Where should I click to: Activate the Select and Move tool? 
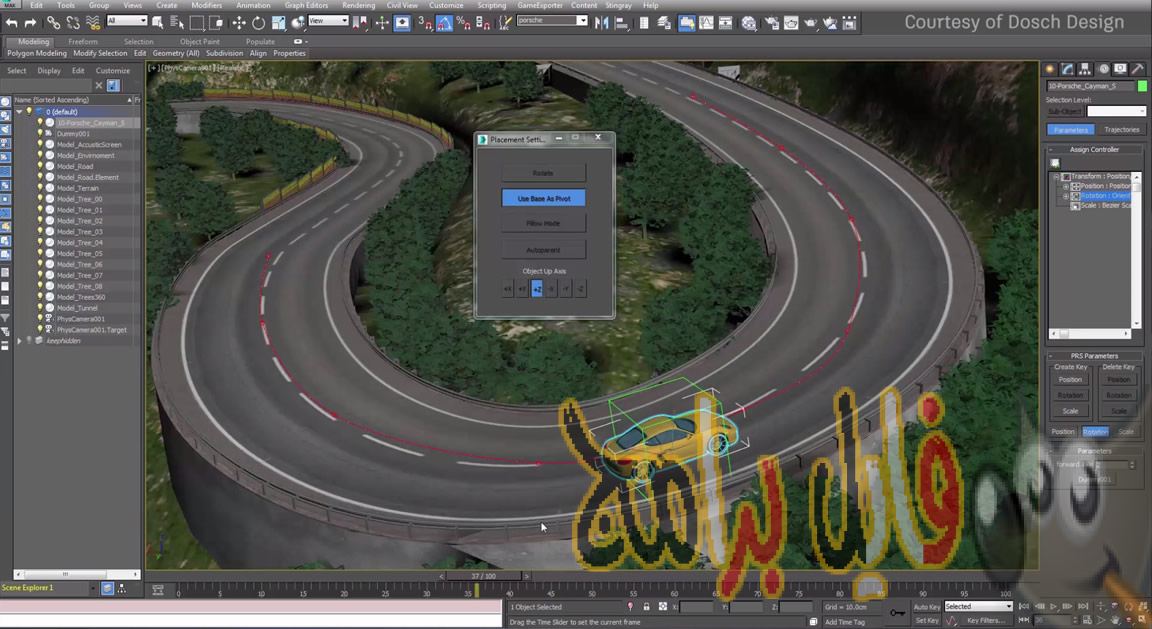click(x=239, y=23)
